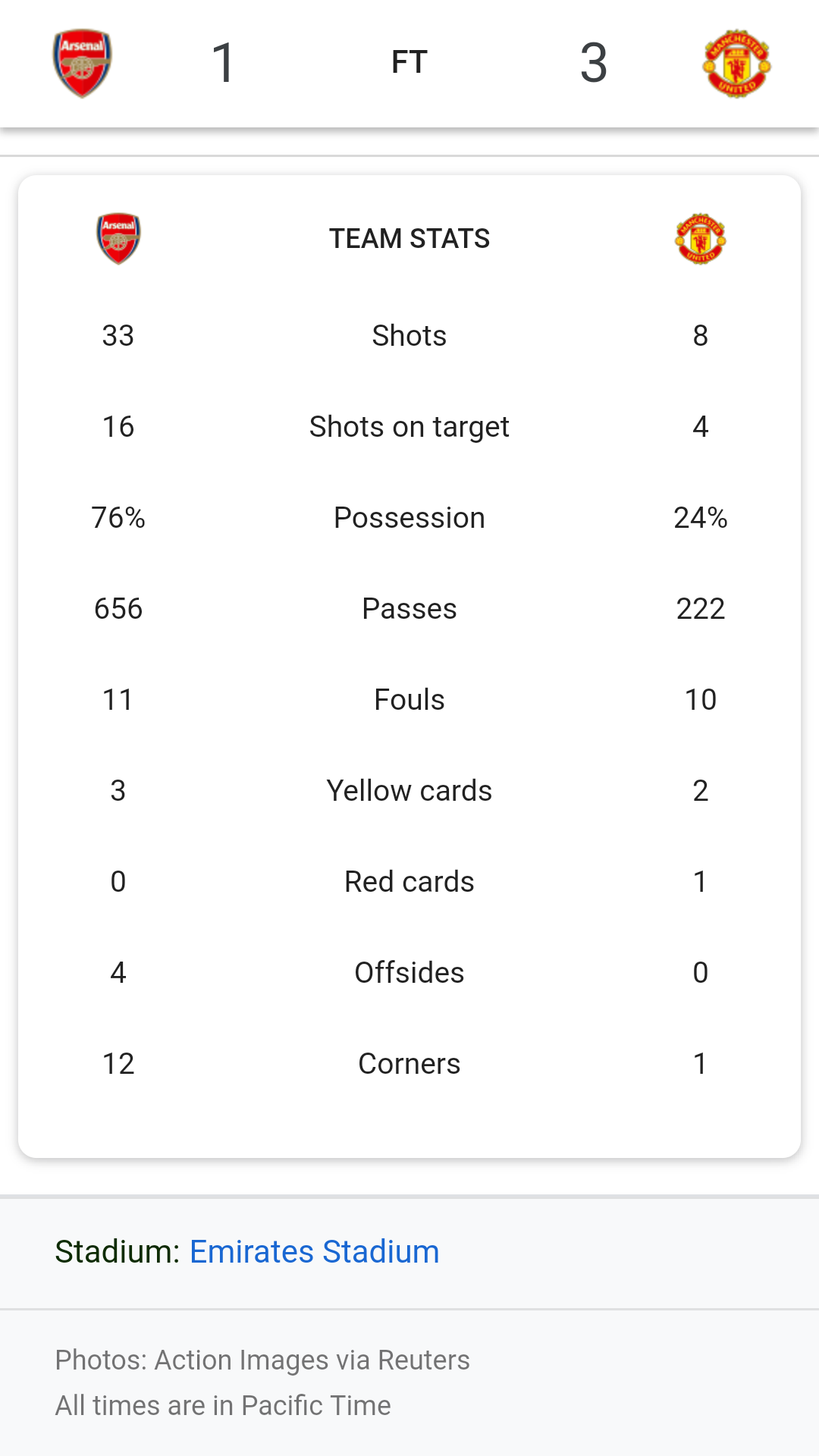
Task: Select the Shots stat label
Action: [x=409, y=335]
